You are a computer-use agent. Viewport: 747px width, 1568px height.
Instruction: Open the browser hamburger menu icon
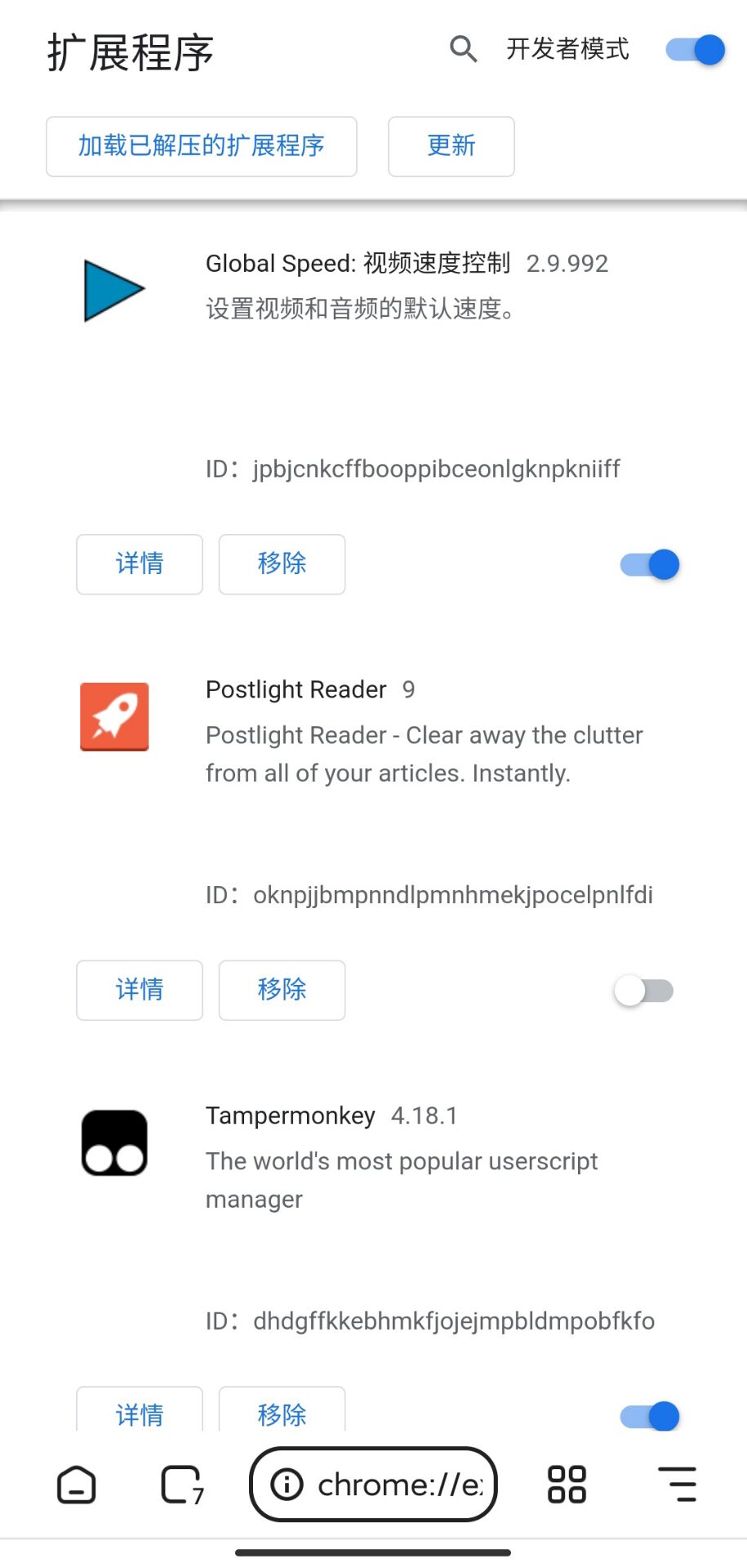tap(678, 1485)
